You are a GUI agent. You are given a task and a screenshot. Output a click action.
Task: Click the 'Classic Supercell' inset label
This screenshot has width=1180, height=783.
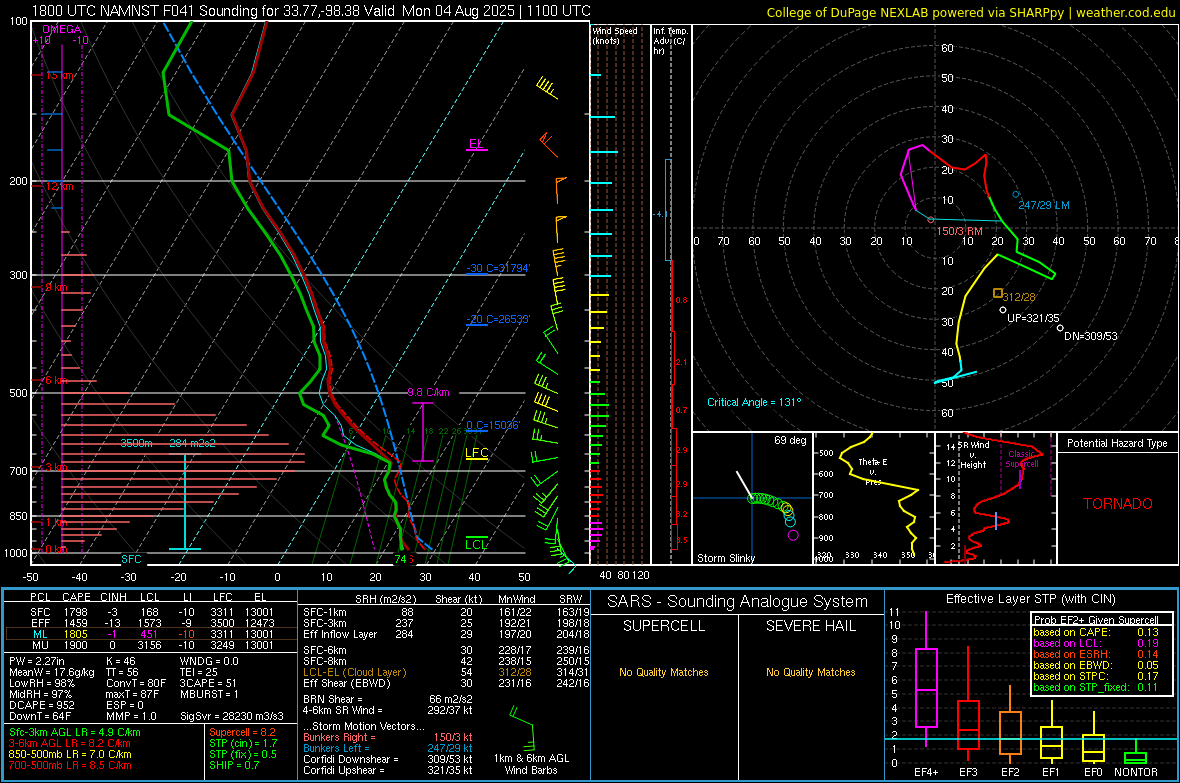tap(1022, 459)
